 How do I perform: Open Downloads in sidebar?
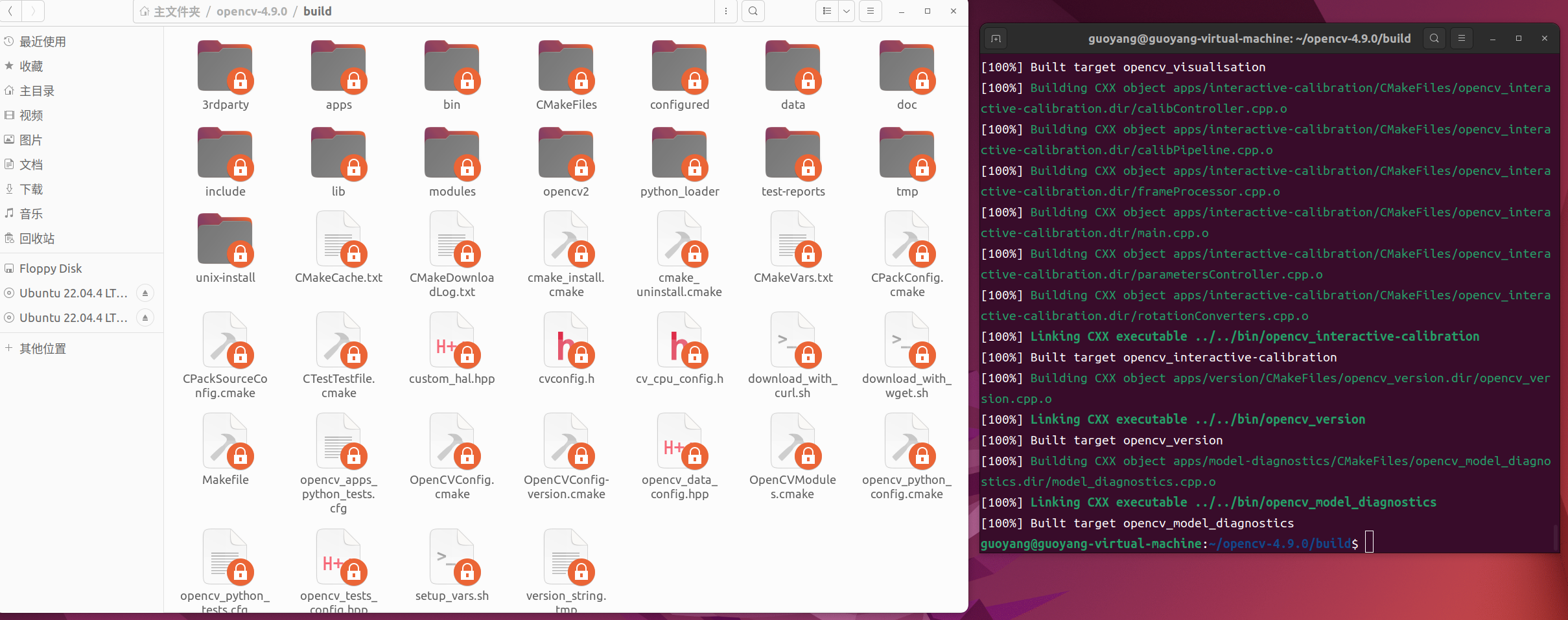[x=81, y=189]
